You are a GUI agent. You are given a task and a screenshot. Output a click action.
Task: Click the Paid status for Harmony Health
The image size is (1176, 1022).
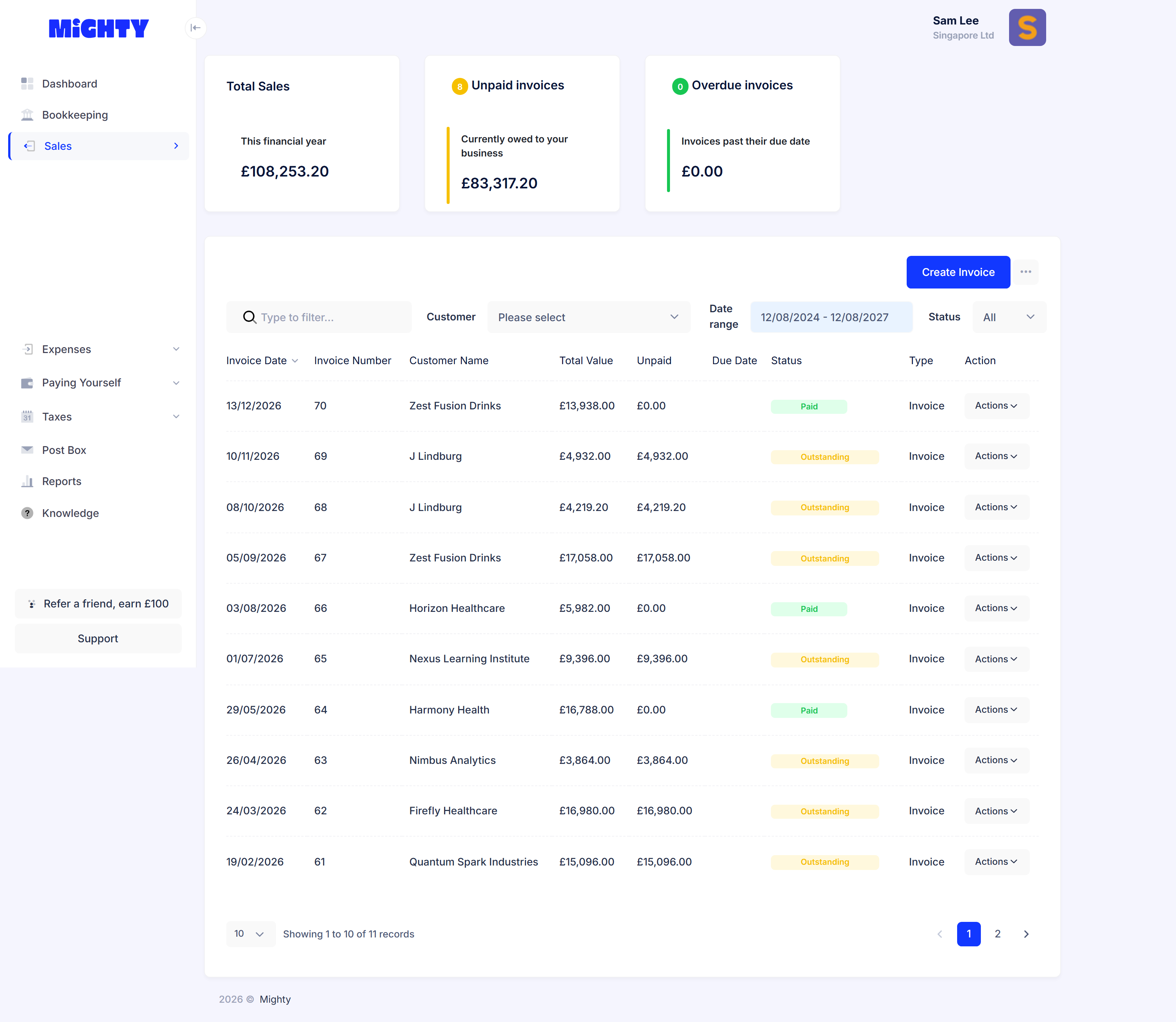(808, 710)
